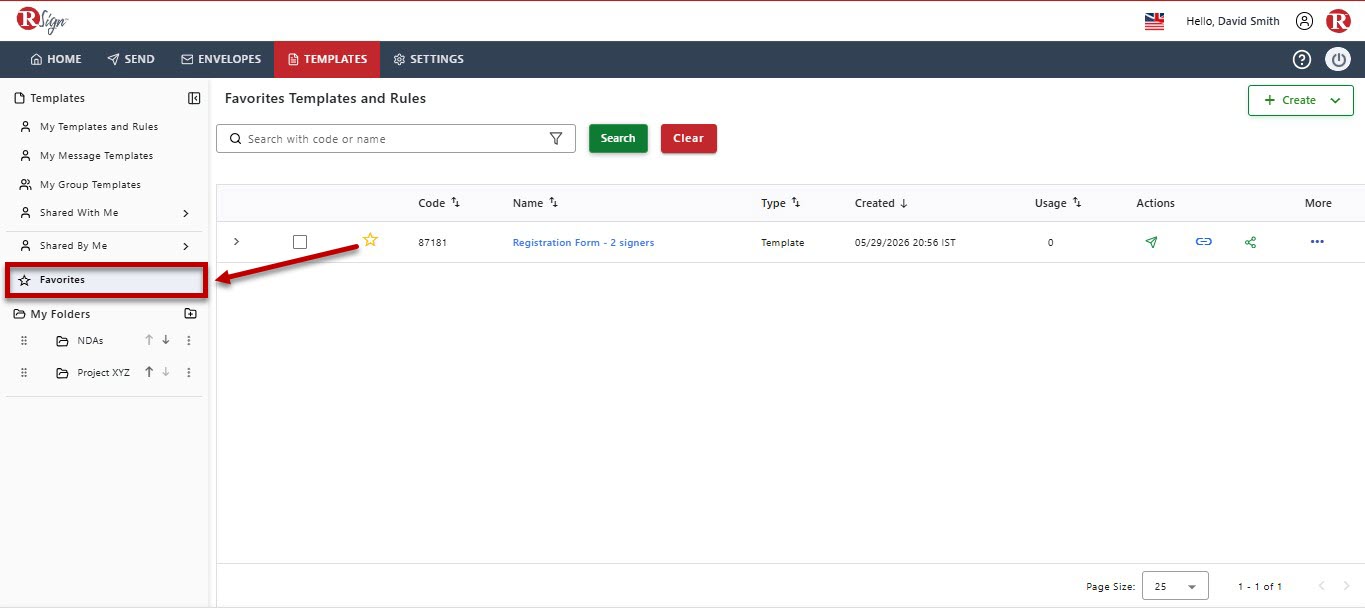The image size is (1365, 608).
Task: Click the green Search button
Action: pos(618,138)
